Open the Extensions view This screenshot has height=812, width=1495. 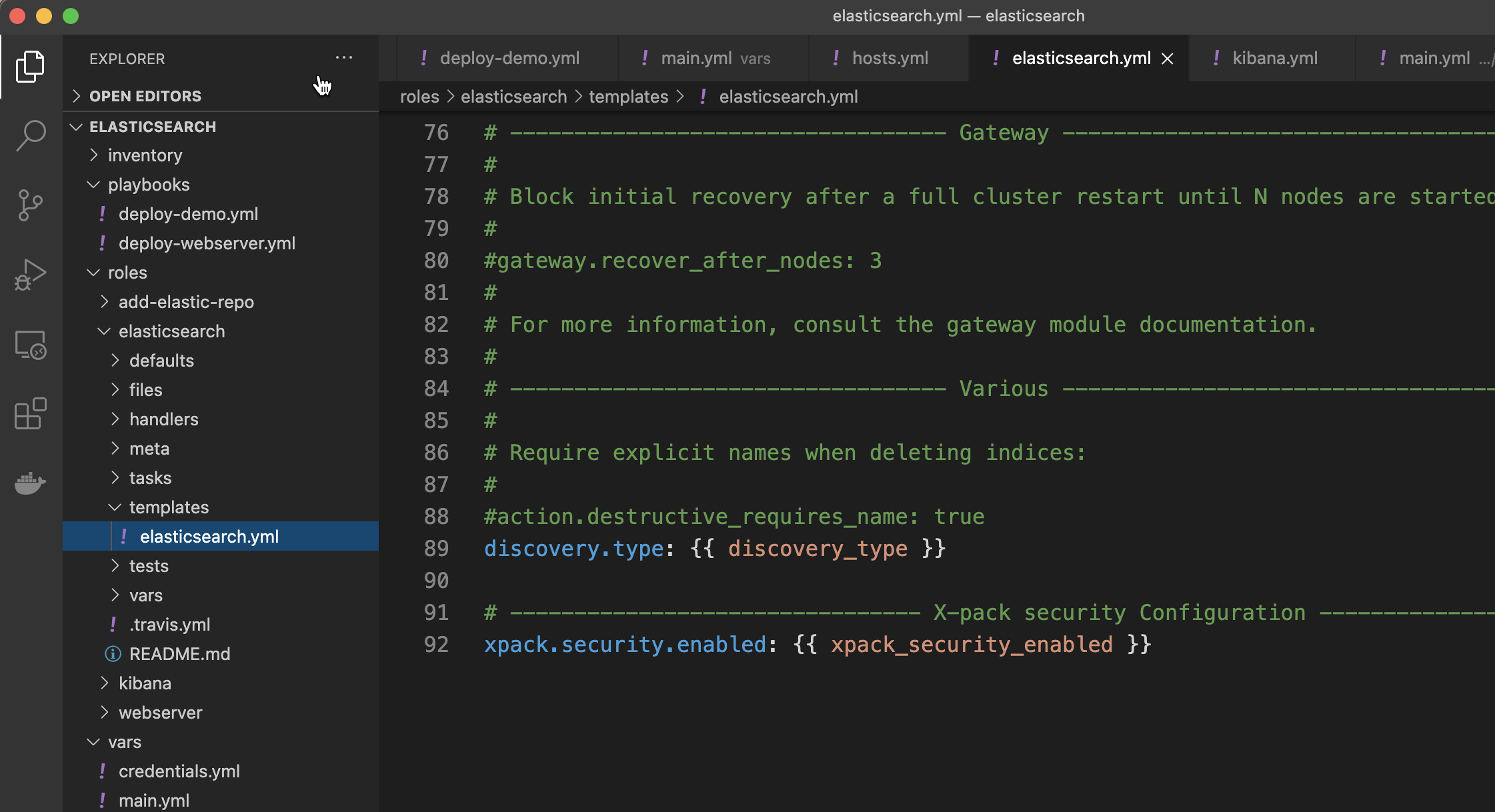point(29,414)
